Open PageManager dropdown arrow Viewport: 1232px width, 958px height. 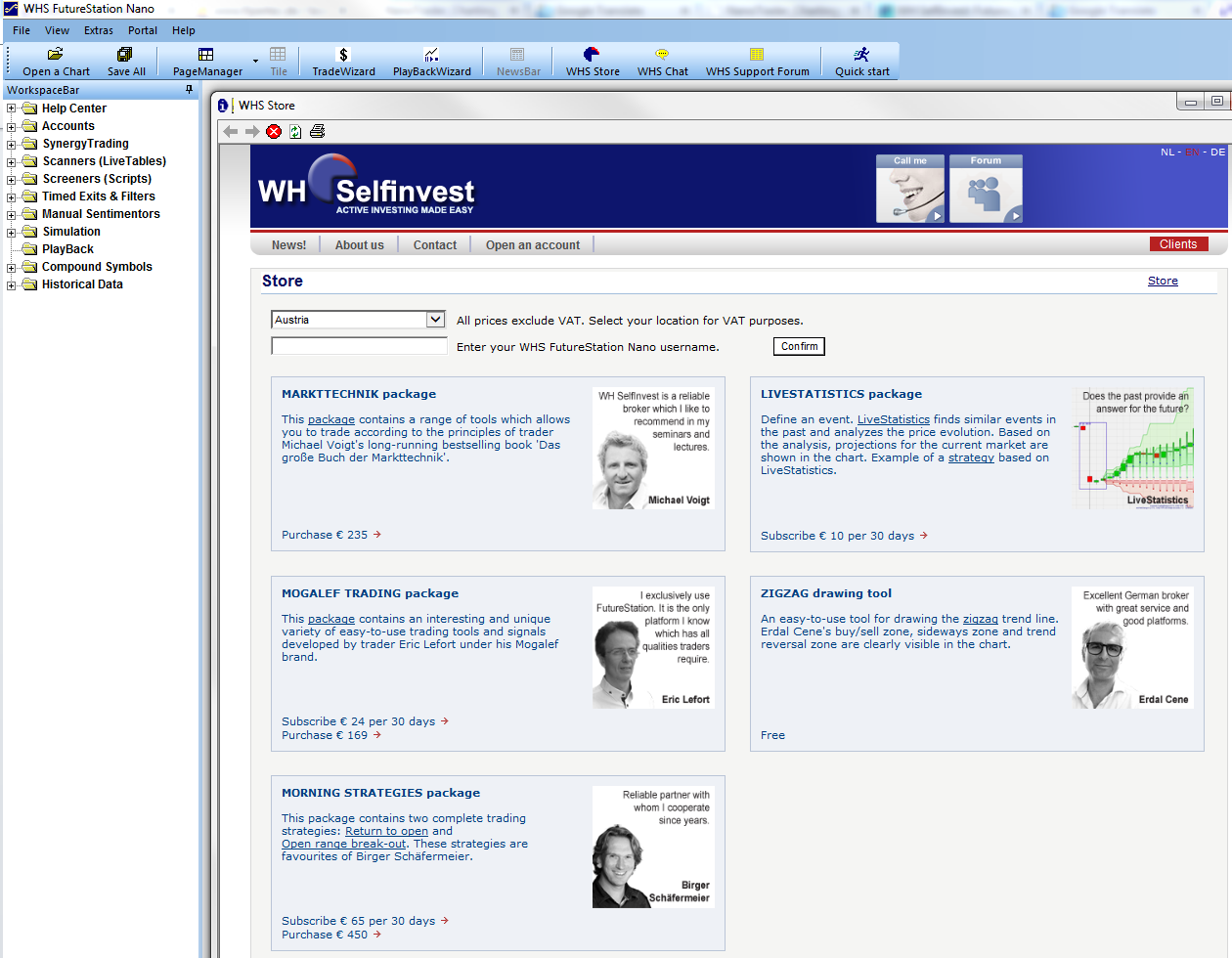click(x=255, y=62)
